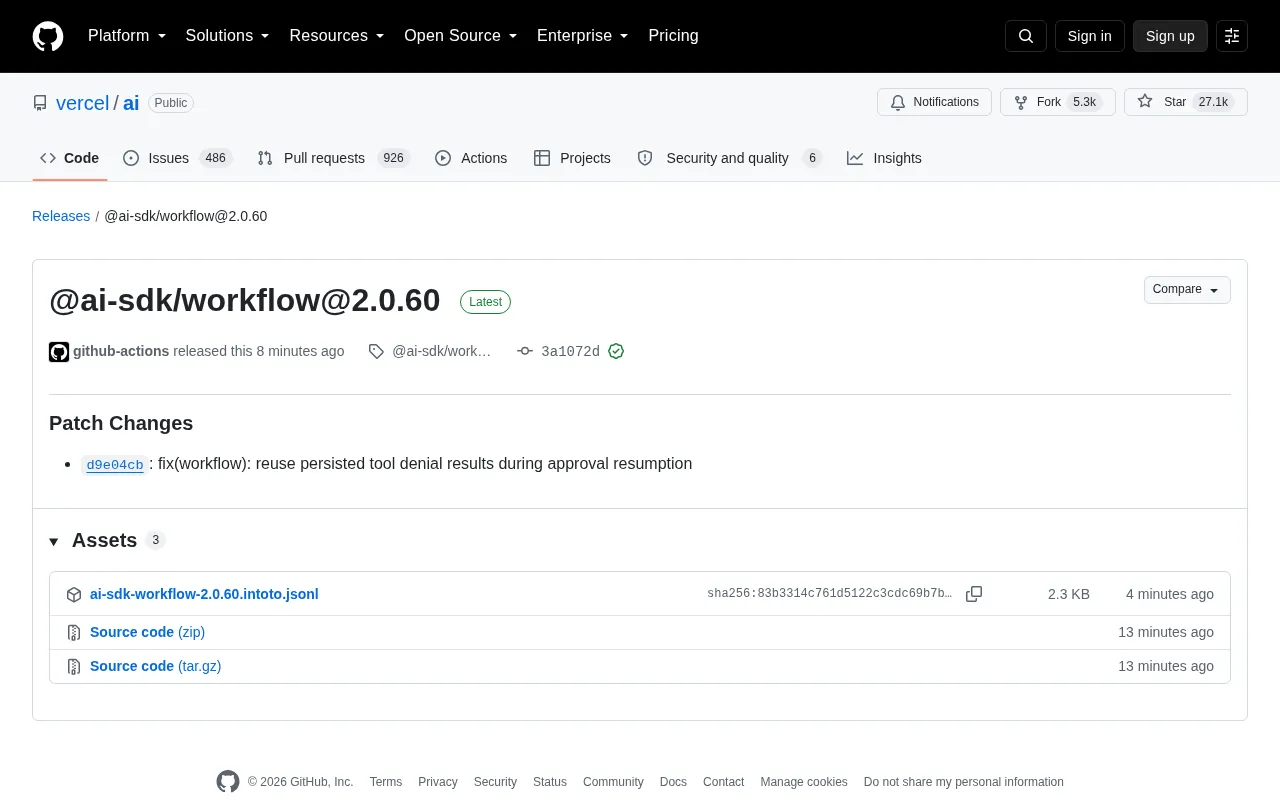Click the GitHub footer logo
The width and height of the screenshot is (1280, 800).
[x=228, y=782]
